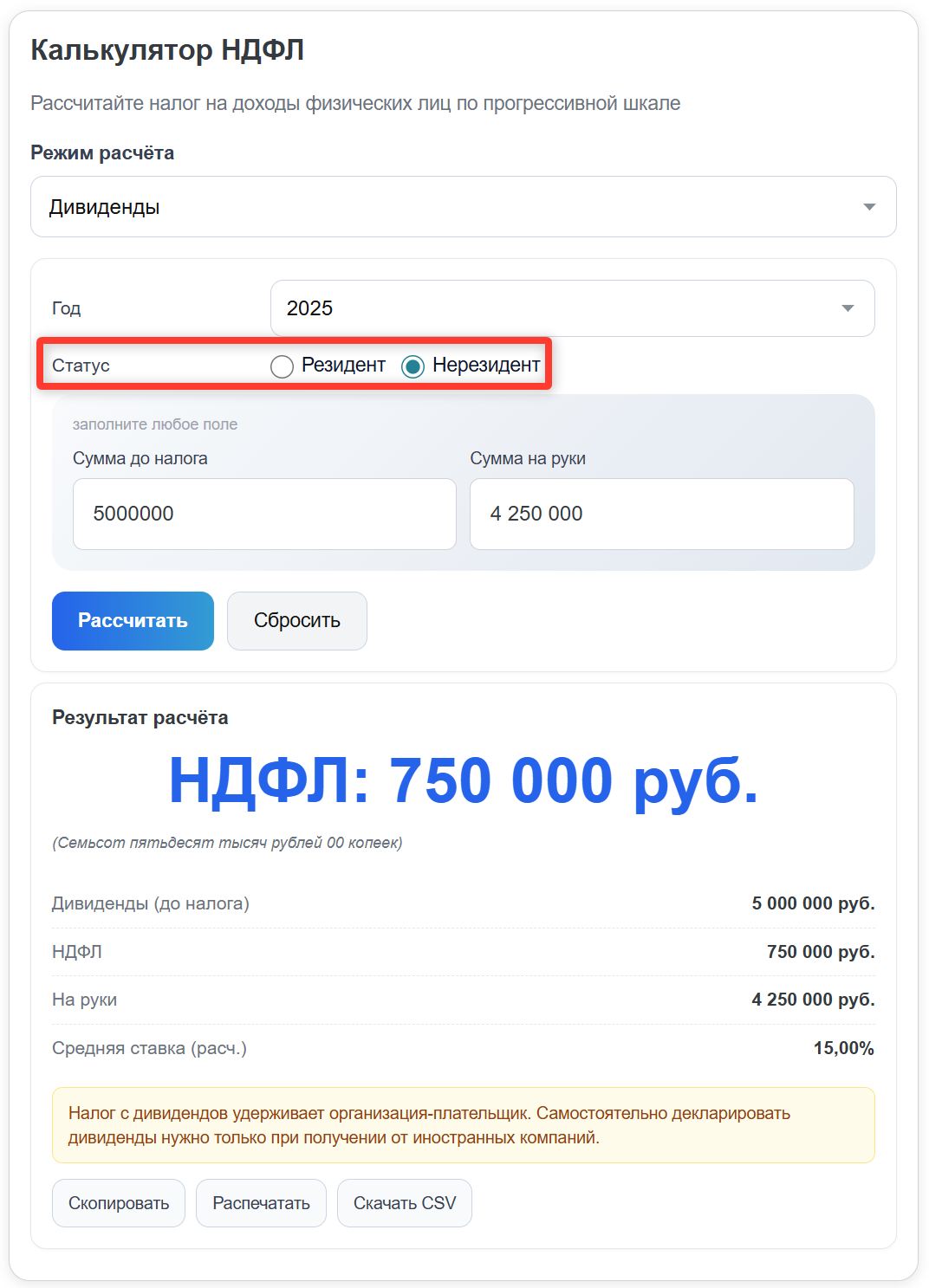Open the Год dropdown showing 2025
The width and height of the screenshot is (929, 1288).
pos(572,308)
